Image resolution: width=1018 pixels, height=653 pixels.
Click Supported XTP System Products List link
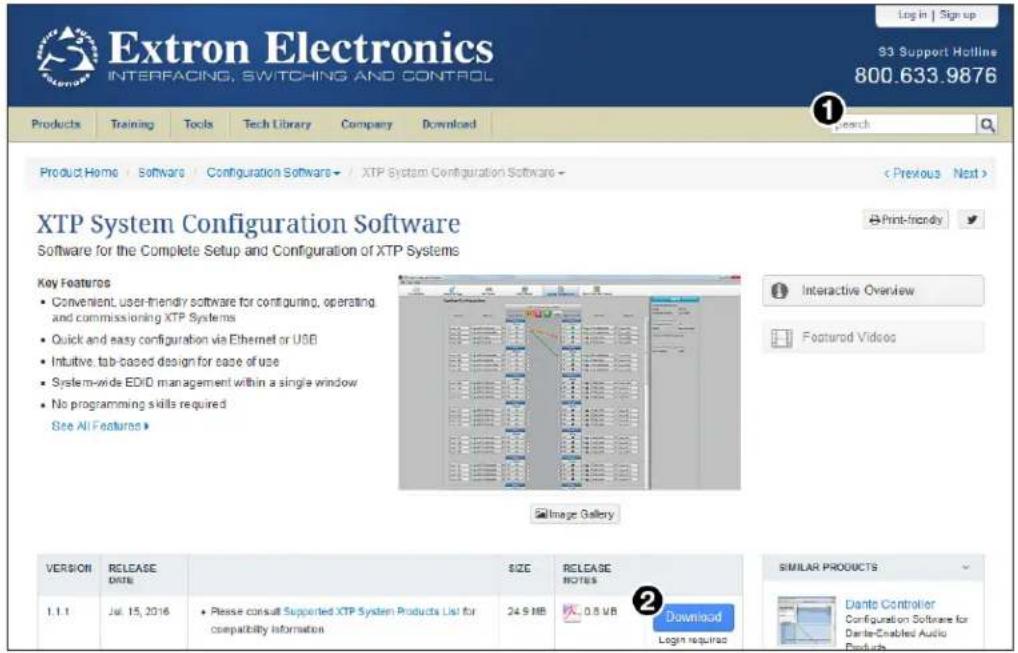tap(372, 611)
